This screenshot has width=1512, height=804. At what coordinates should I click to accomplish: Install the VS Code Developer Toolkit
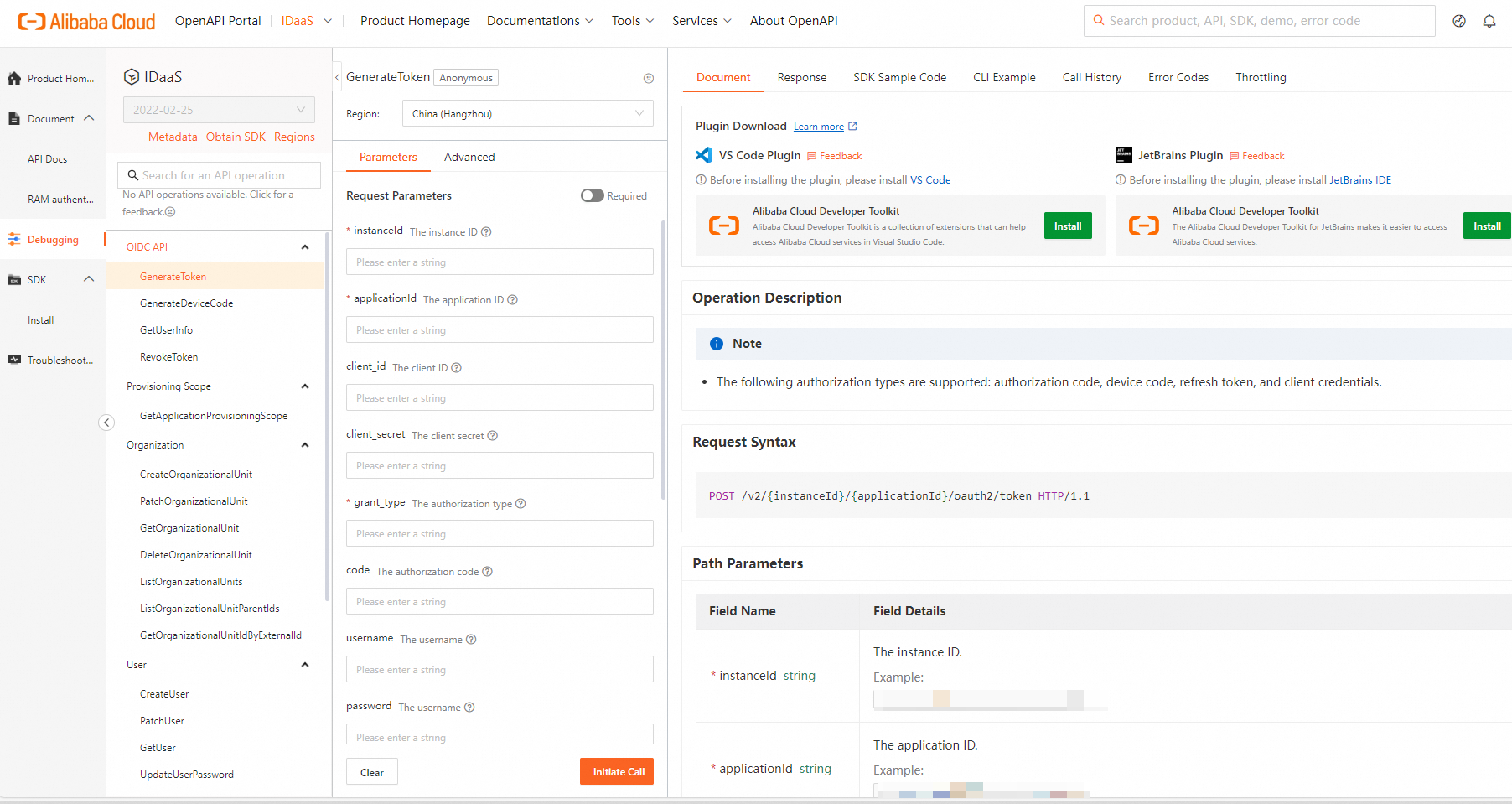click(x=1068, y=226)
